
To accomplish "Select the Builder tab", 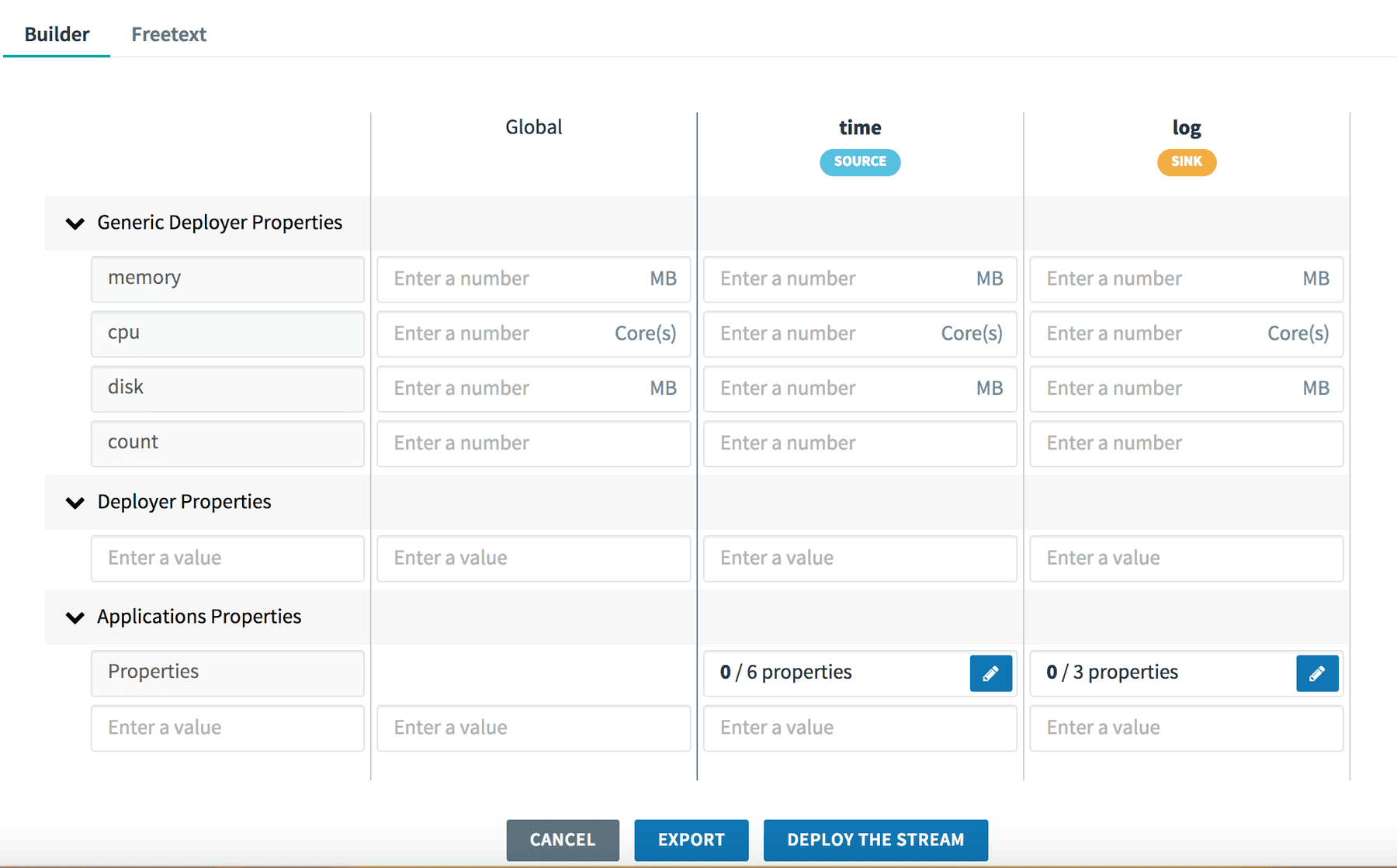I will click(x=56, y=34).
